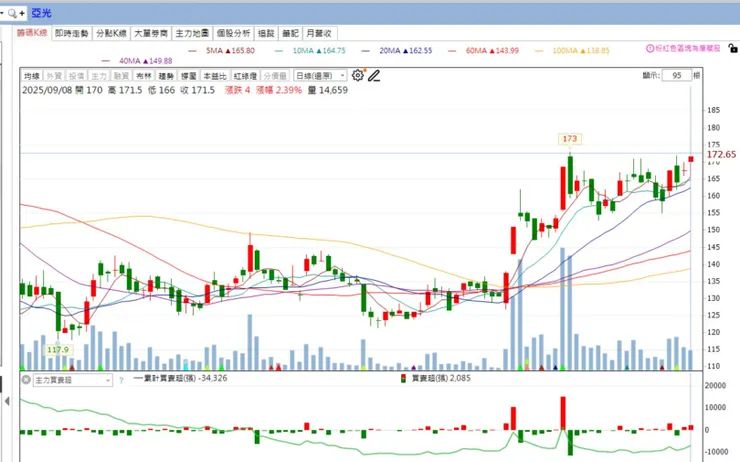Screen dimensions: 740x462
Task: Open the question mark help icon
Action: [121, 380]
